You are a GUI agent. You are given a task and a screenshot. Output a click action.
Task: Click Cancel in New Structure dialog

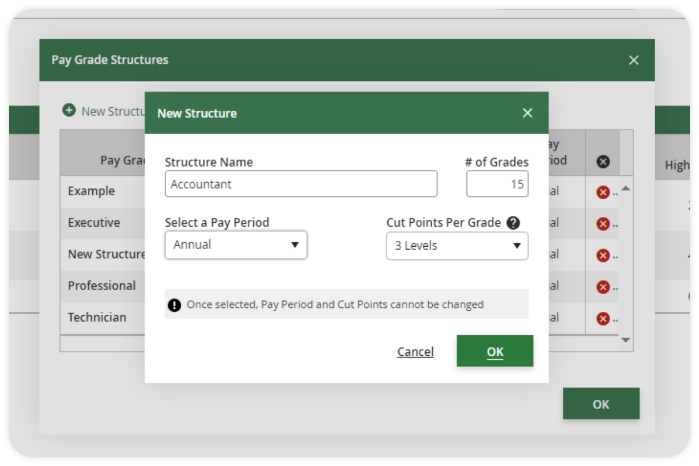coord(415,352)
